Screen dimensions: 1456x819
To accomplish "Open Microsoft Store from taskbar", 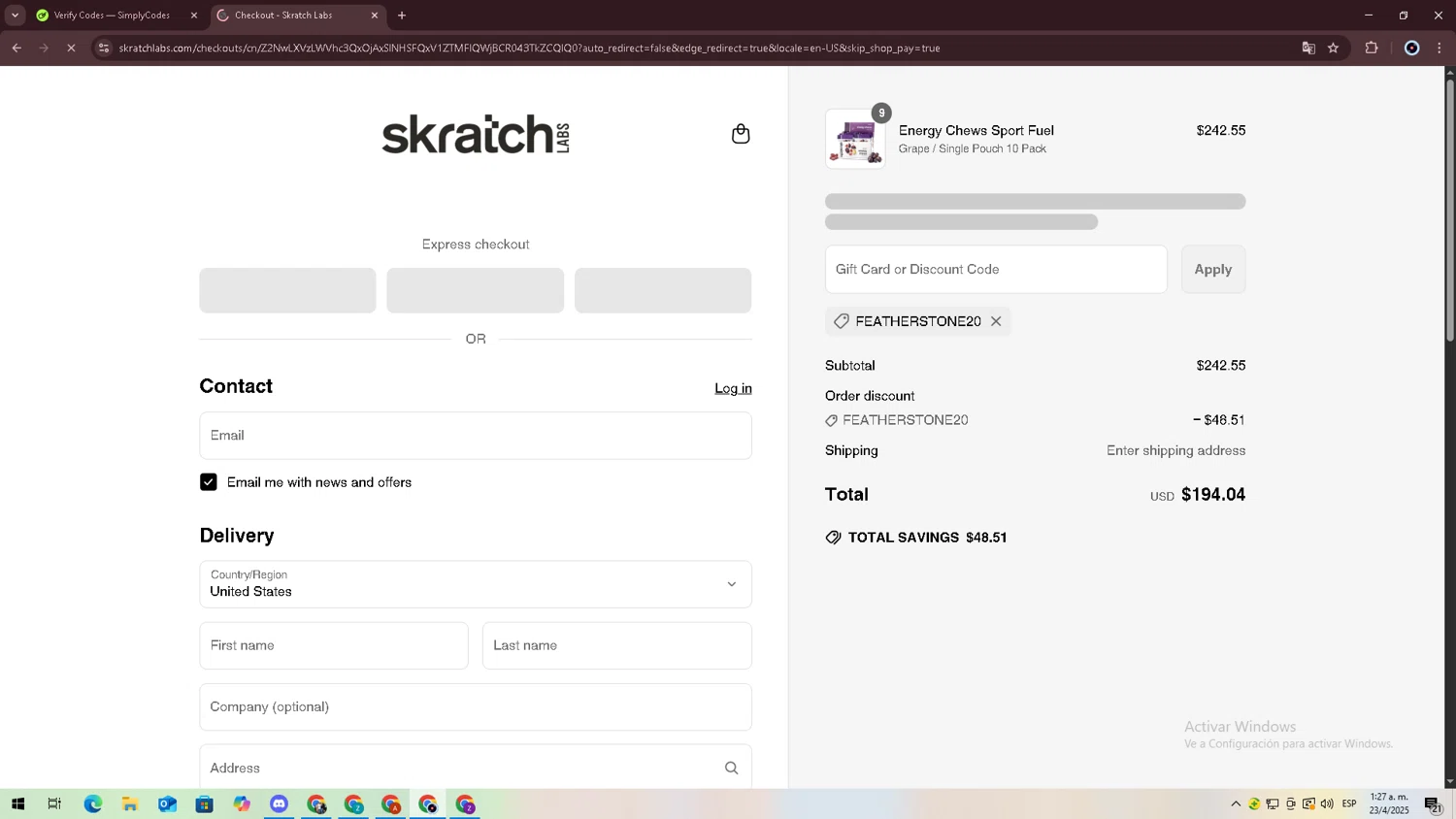I will pos(204,804).
